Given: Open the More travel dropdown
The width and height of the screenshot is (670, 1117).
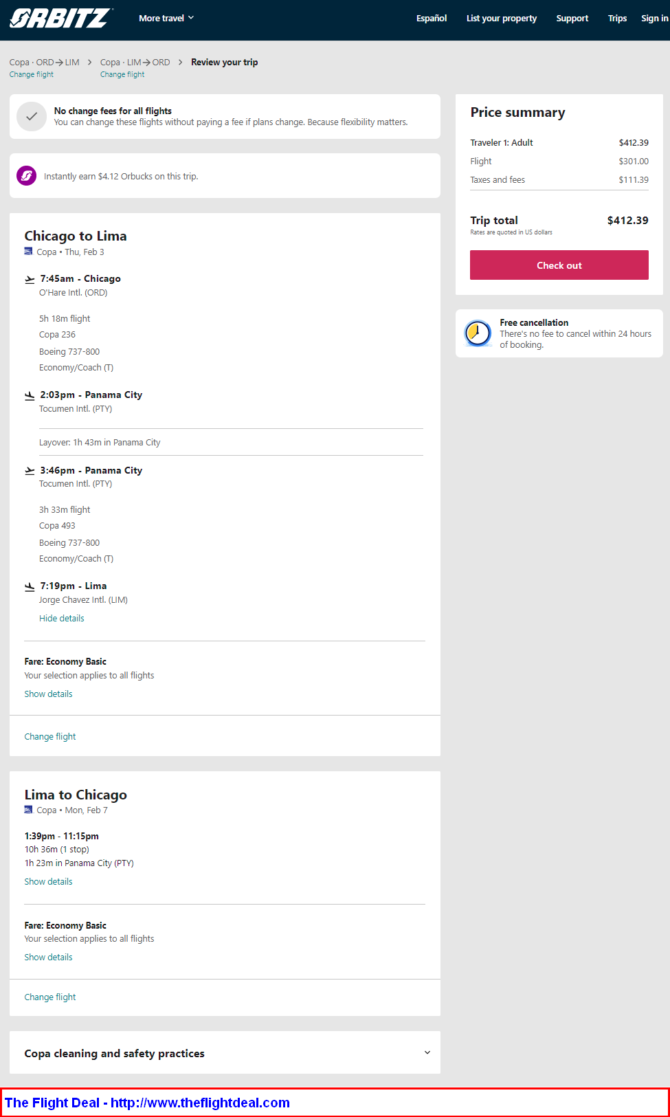Looking at the screenshot, I should click(166, 18).
